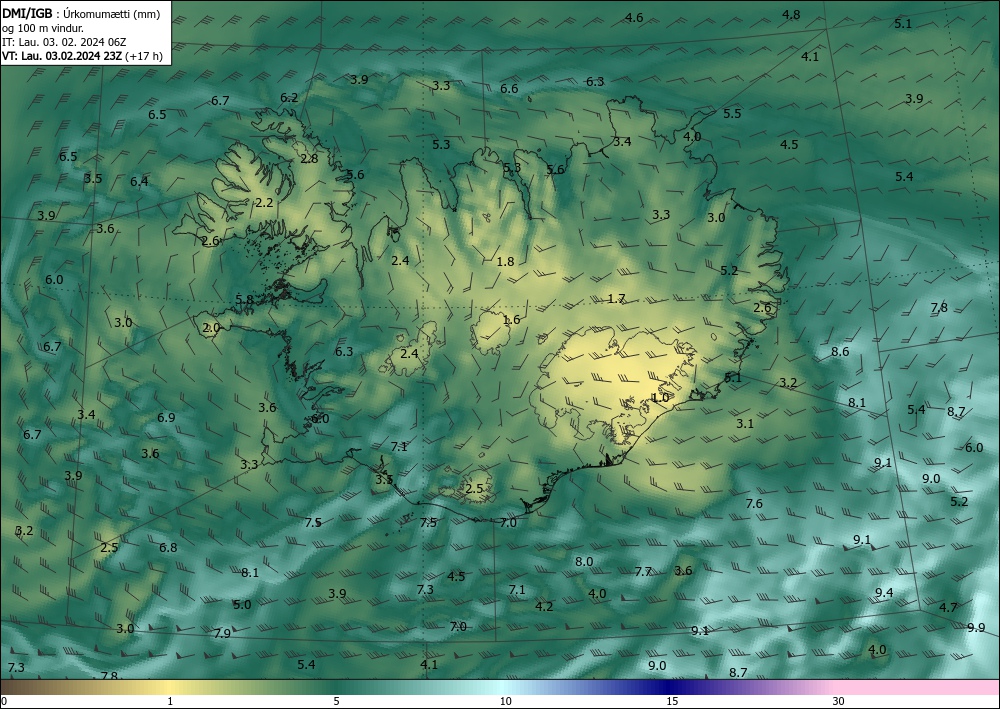The width and height of the screenshot is (1000, 709).
Task: Click the 6.2 value on the map
Action: pyautogui.click(x=289, y=98)
